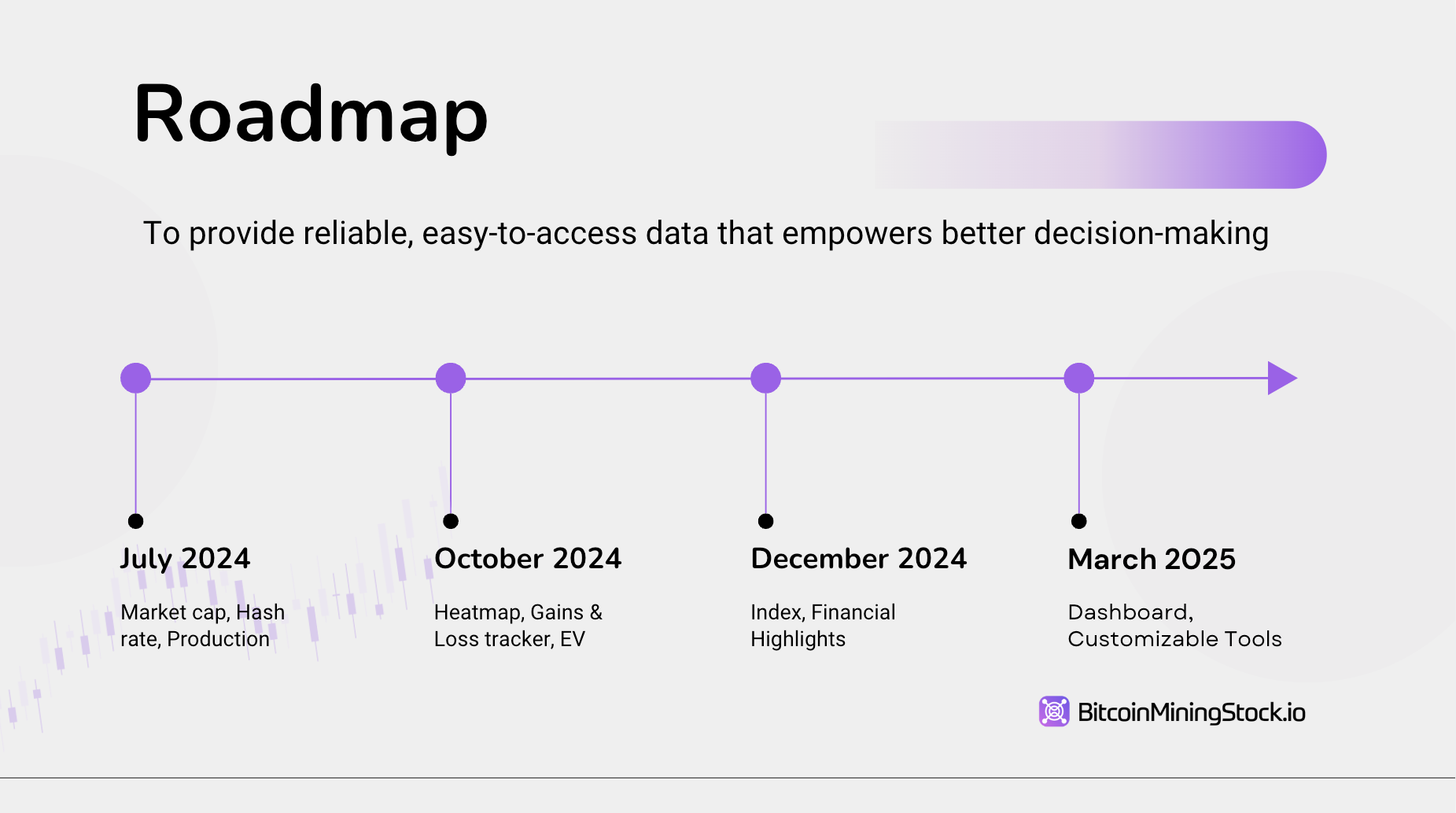Select the December 2024 purple timeline circle
Screen dimensions: 1456x813
click(765, 379)
